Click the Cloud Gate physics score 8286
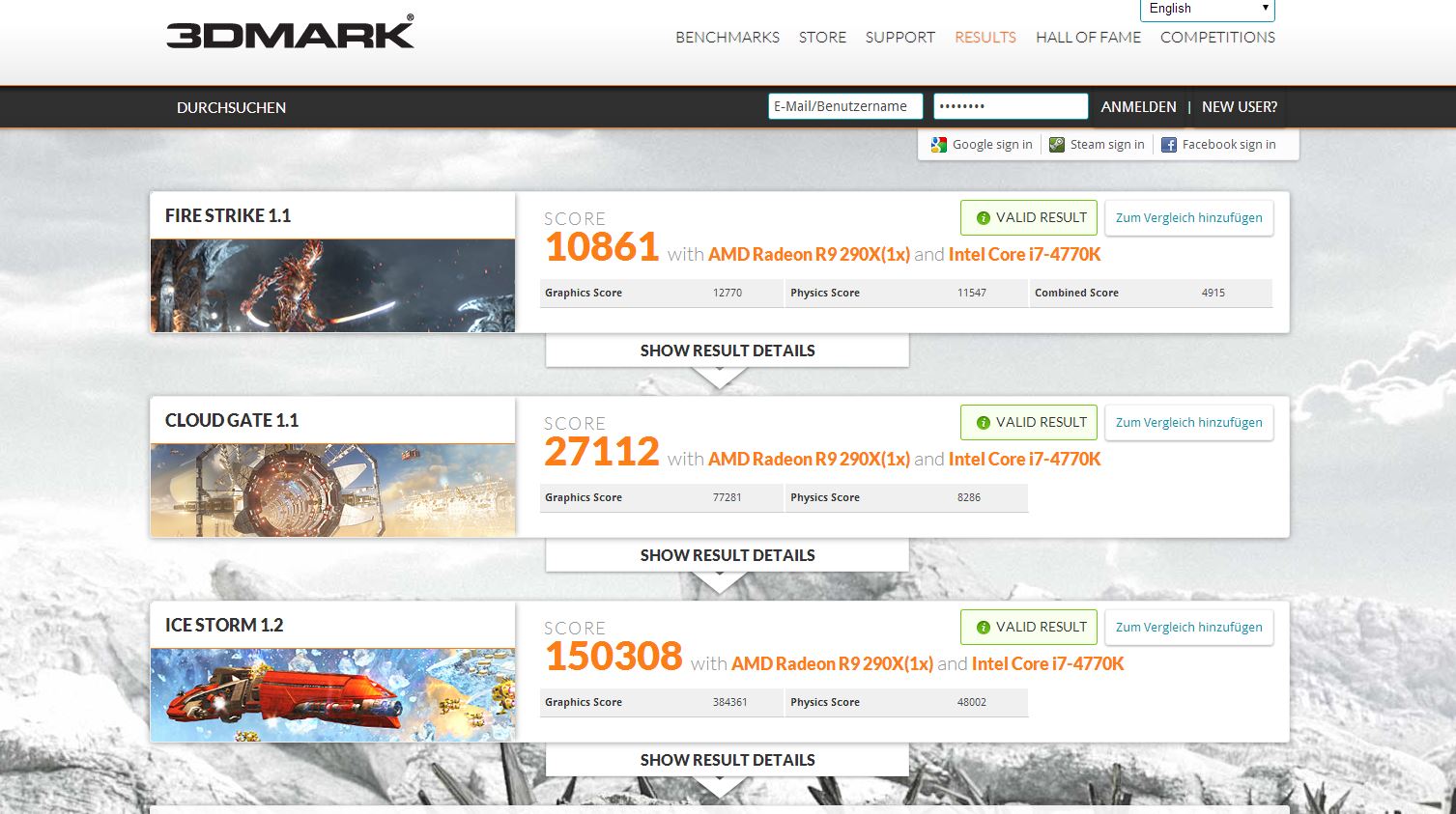 pos(969,498)
